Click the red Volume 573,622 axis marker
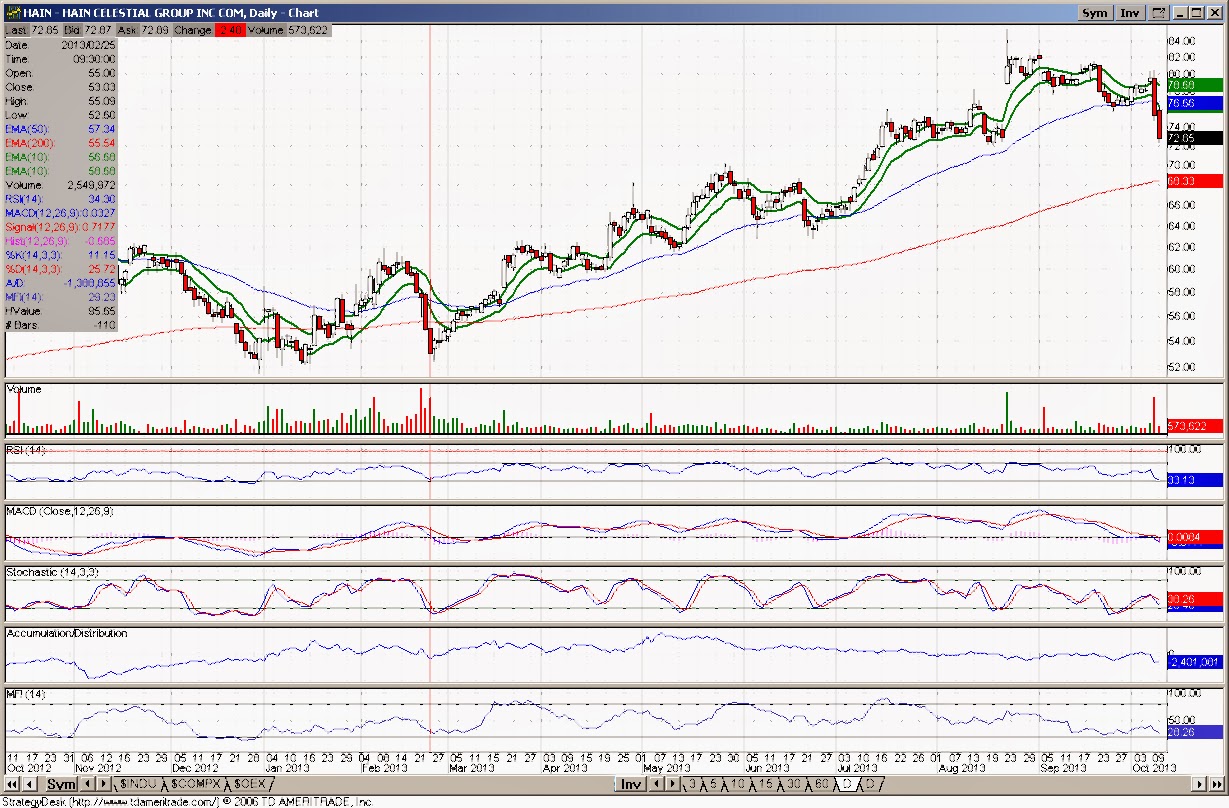 pos(1194,426)
